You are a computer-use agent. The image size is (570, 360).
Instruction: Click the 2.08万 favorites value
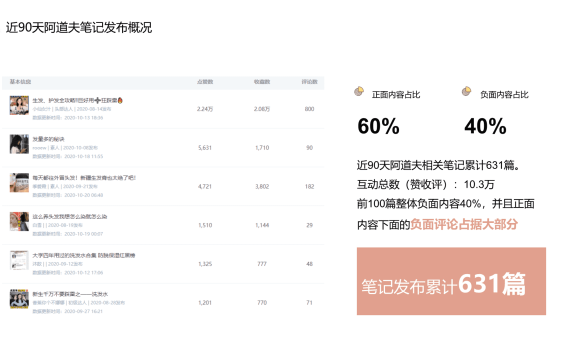coord(262,109)
